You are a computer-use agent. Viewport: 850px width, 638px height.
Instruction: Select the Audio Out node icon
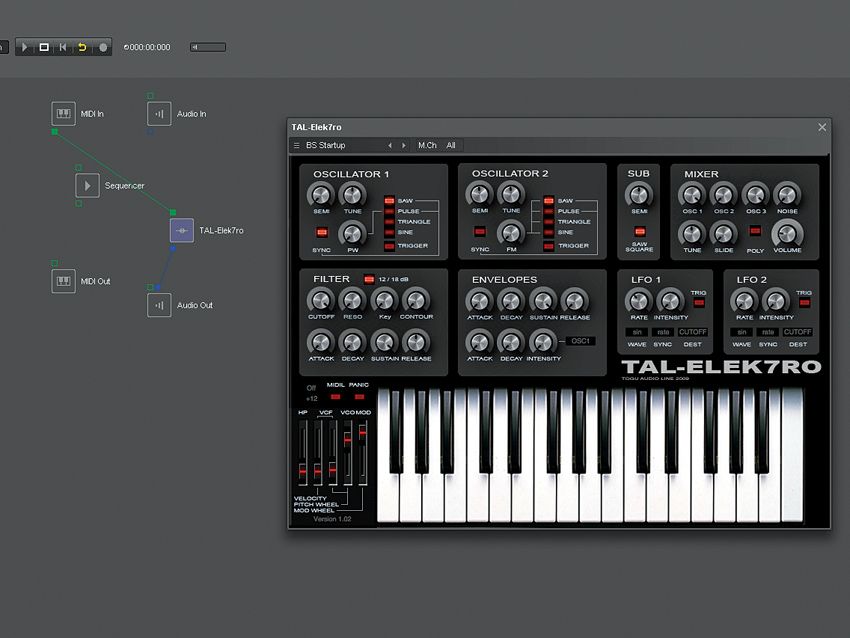(159, 305)
